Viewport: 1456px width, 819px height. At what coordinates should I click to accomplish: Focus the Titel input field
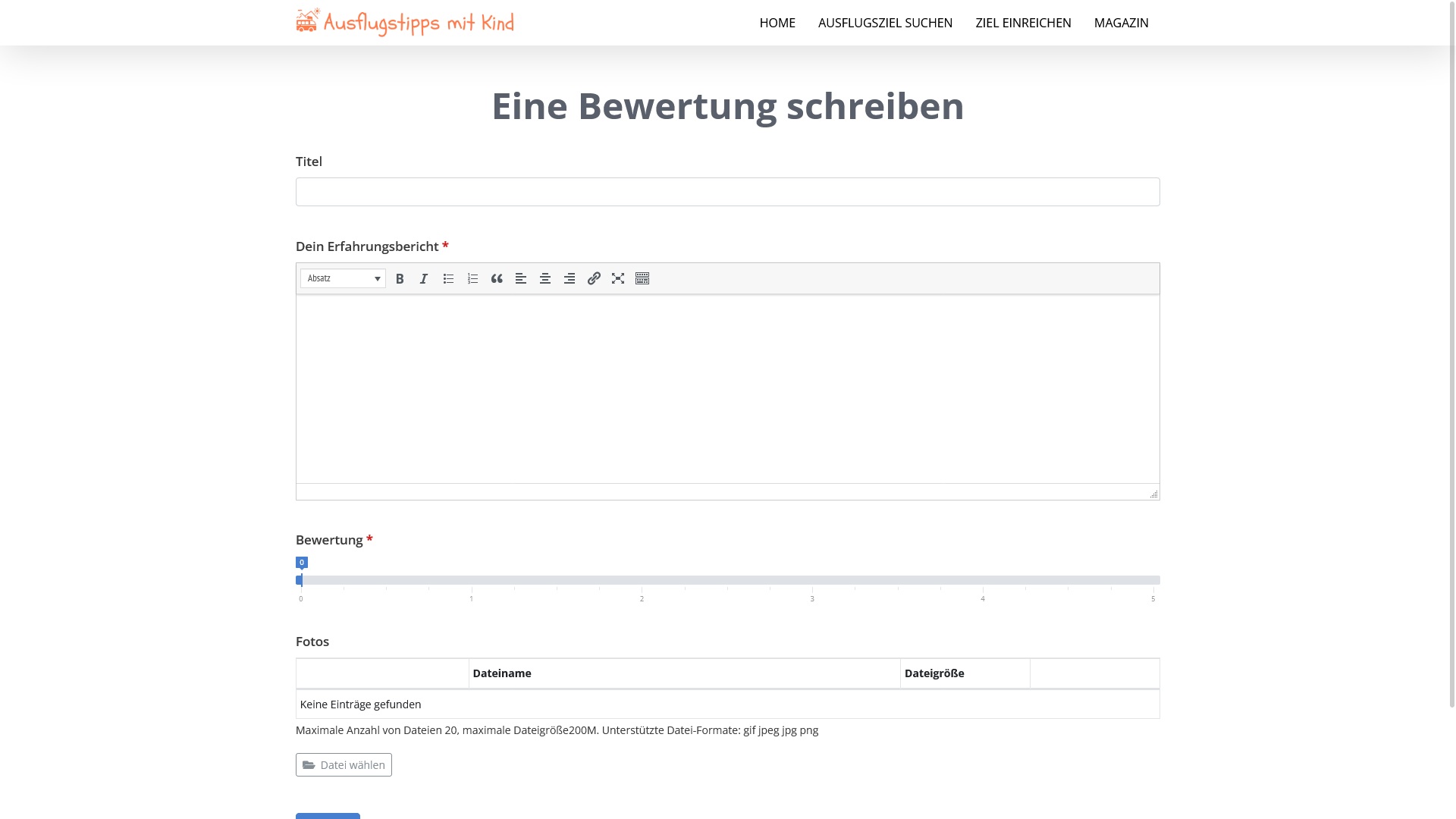(x=728, y=192)
